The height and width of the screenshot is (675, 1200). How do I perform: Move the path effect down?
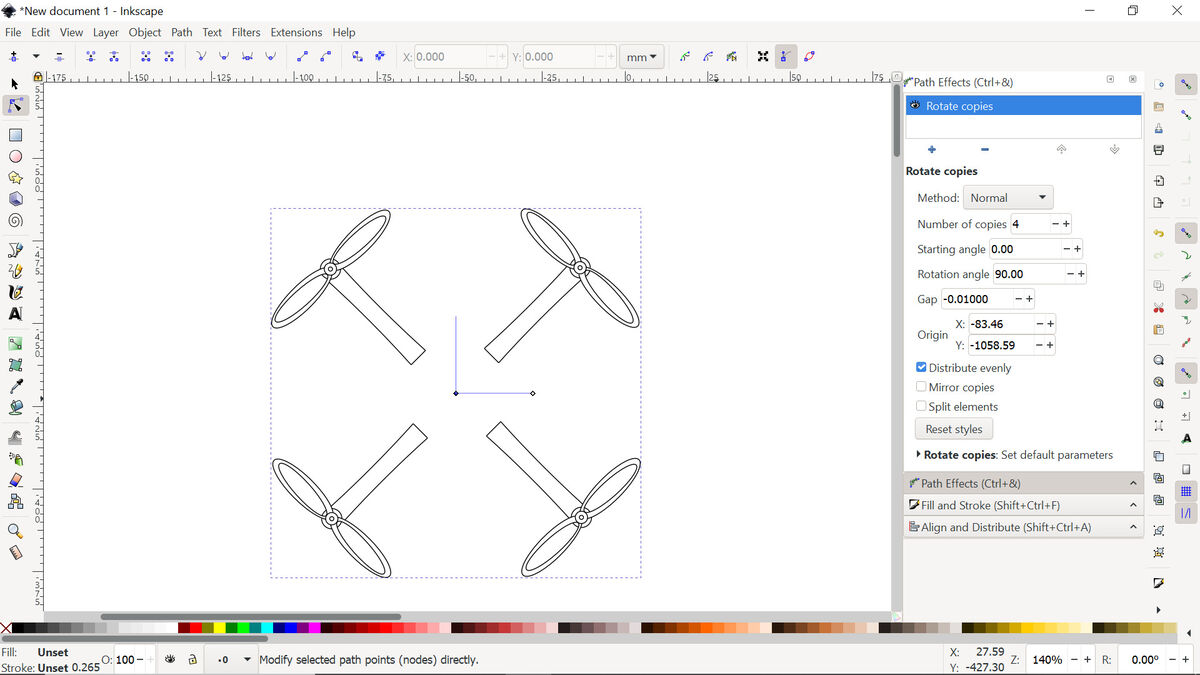point(1114,150)
